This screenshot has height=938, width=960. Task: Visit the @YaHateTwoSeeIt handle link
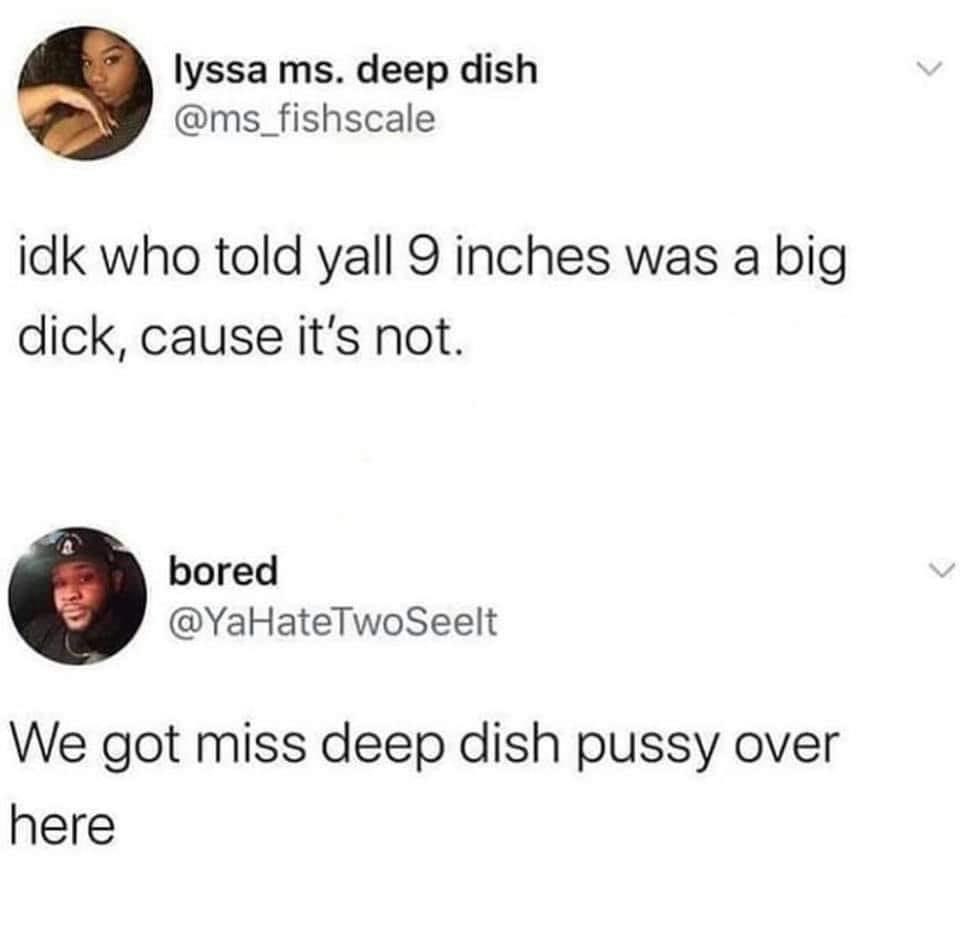click(x=333, y=622)
